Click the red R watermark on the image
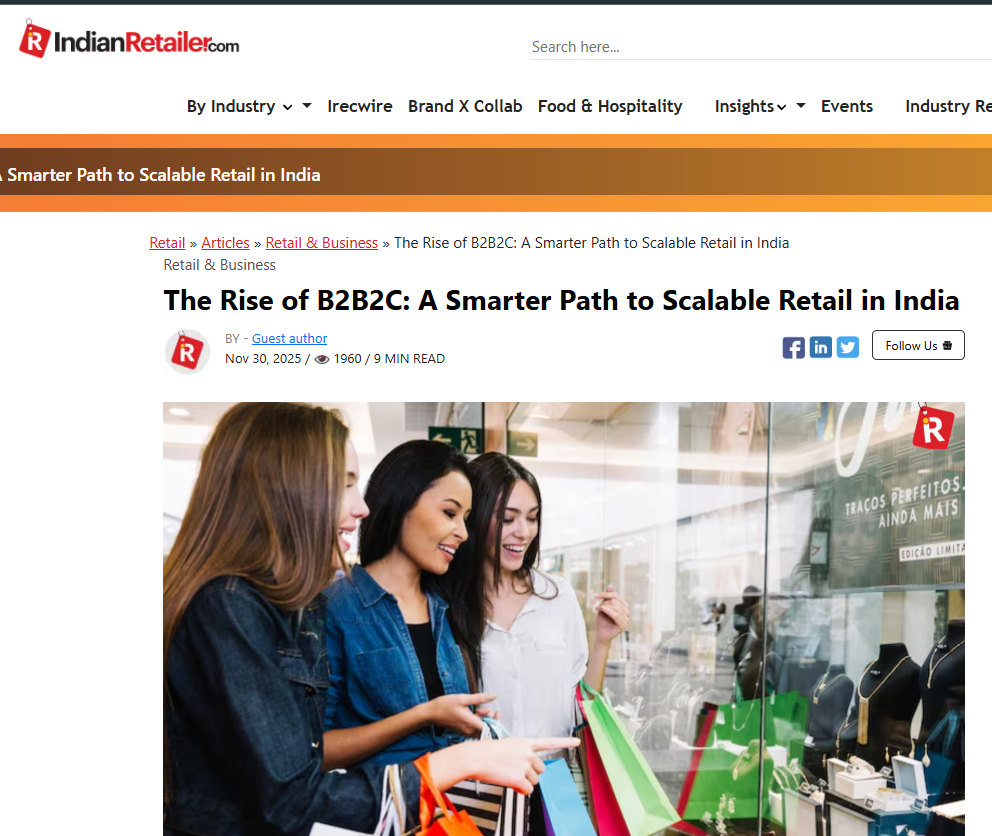 [x=933, y=428]
